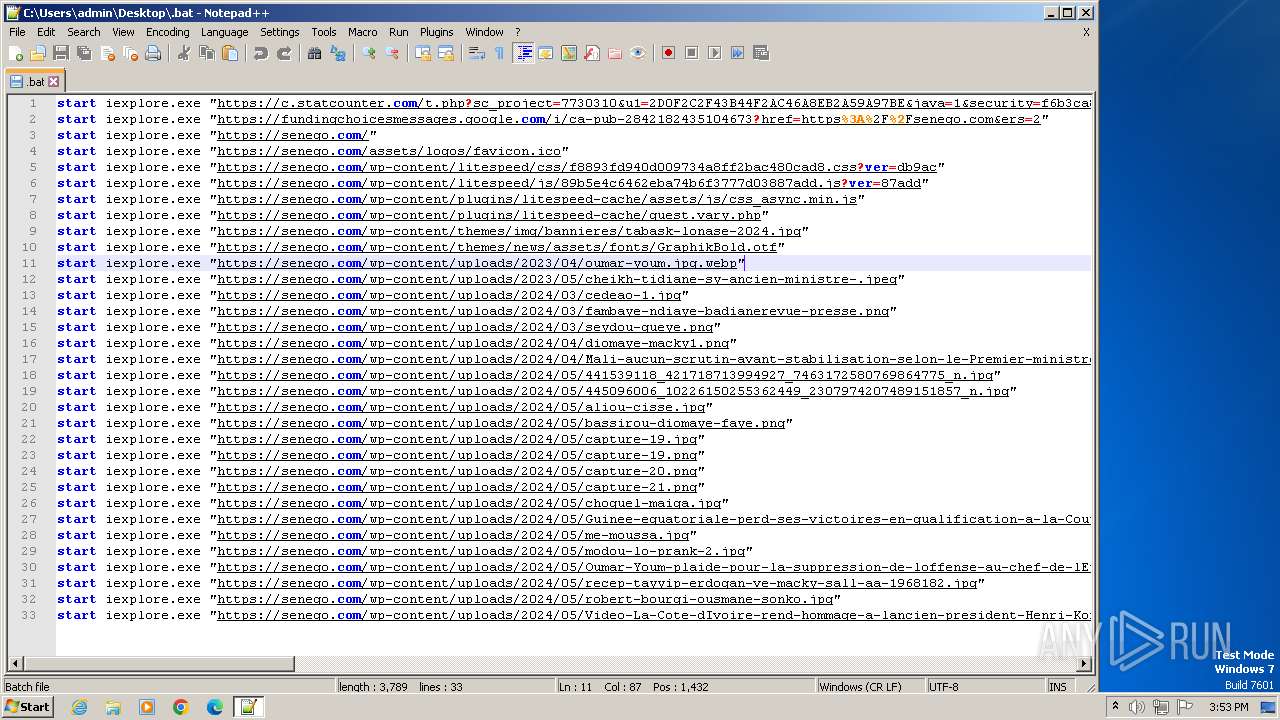Click the New file icon
The image size is (1280, 720).
(16, 53)
